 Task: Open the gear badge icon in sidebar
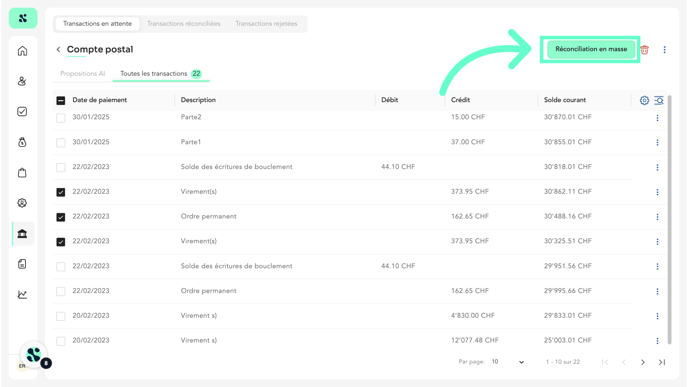pyautogui.click(x=22, y=203)
